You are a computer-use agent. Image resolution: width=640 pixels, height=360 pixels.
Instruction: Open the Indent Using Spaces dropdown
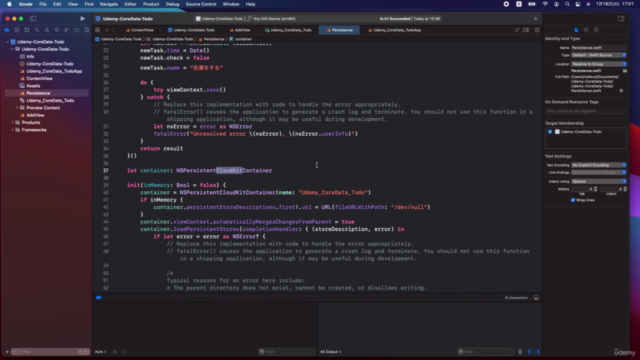click(599, 181)
